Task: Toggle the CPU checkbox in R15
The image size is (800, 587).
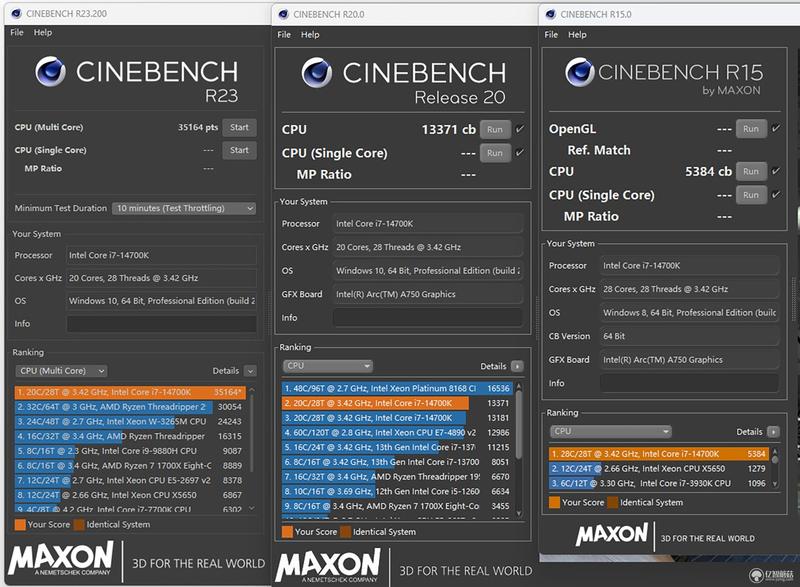Action: click(x=776, y=171)
